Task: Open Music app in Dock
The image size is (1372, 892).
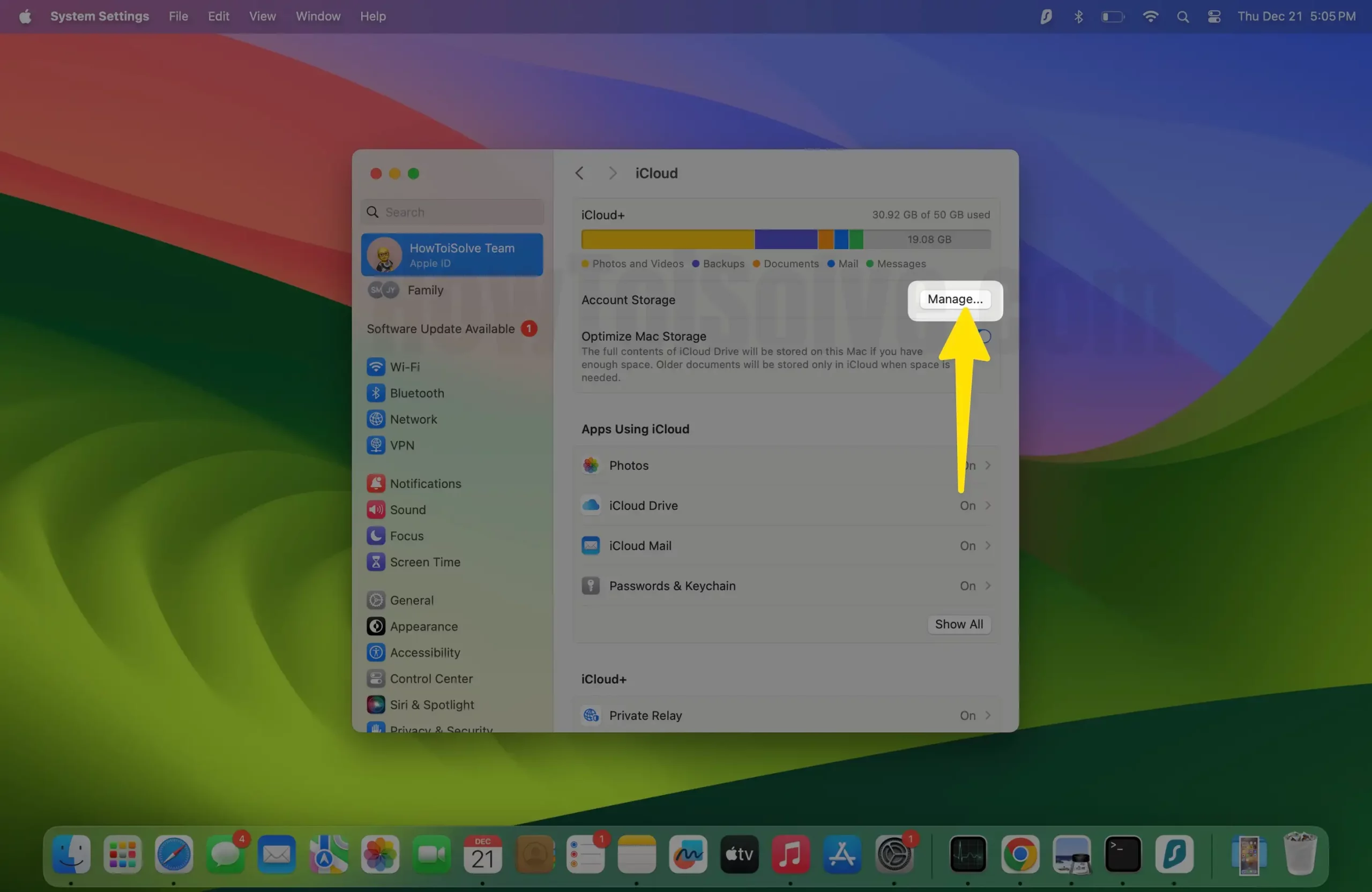Action: (x=791, y=854)
